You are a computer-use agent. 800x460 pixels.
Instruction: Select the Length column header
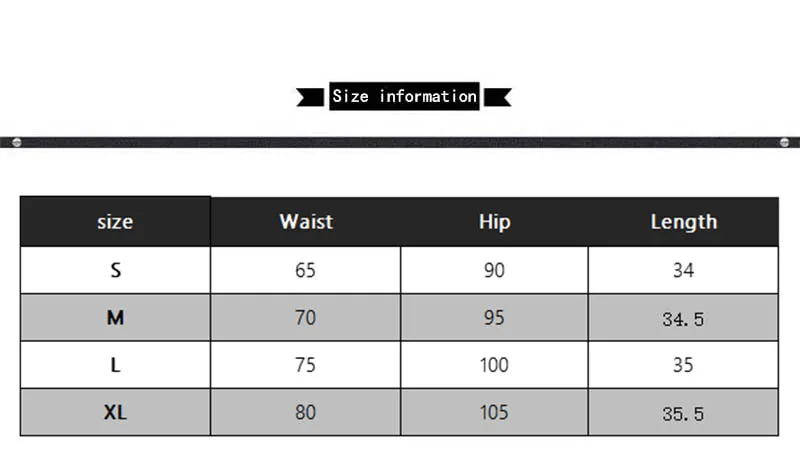pyautogui.click(x=684, y=222)
